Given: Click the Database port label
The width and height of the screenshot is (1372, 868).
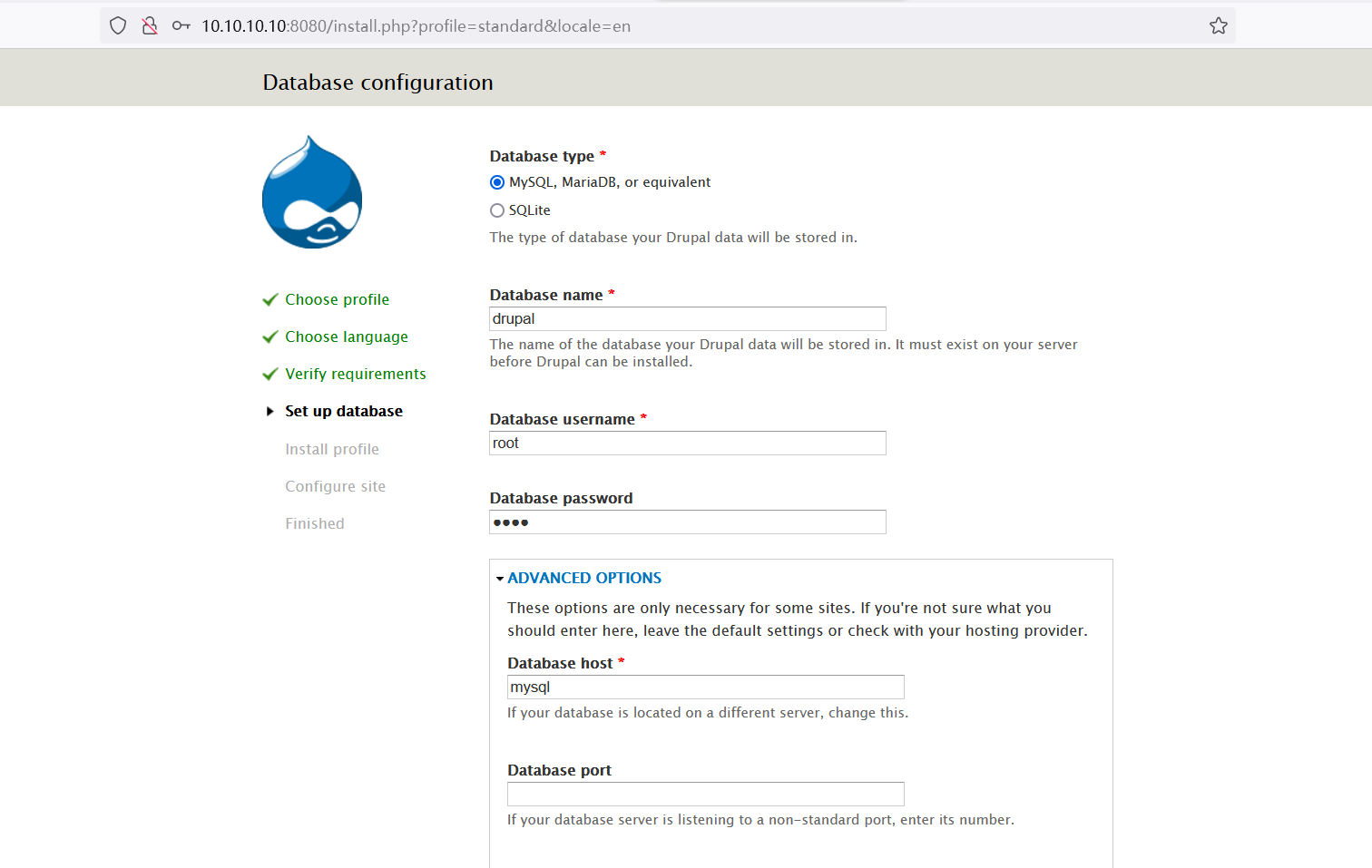Looking at the screenshot, I should (559, 770).
